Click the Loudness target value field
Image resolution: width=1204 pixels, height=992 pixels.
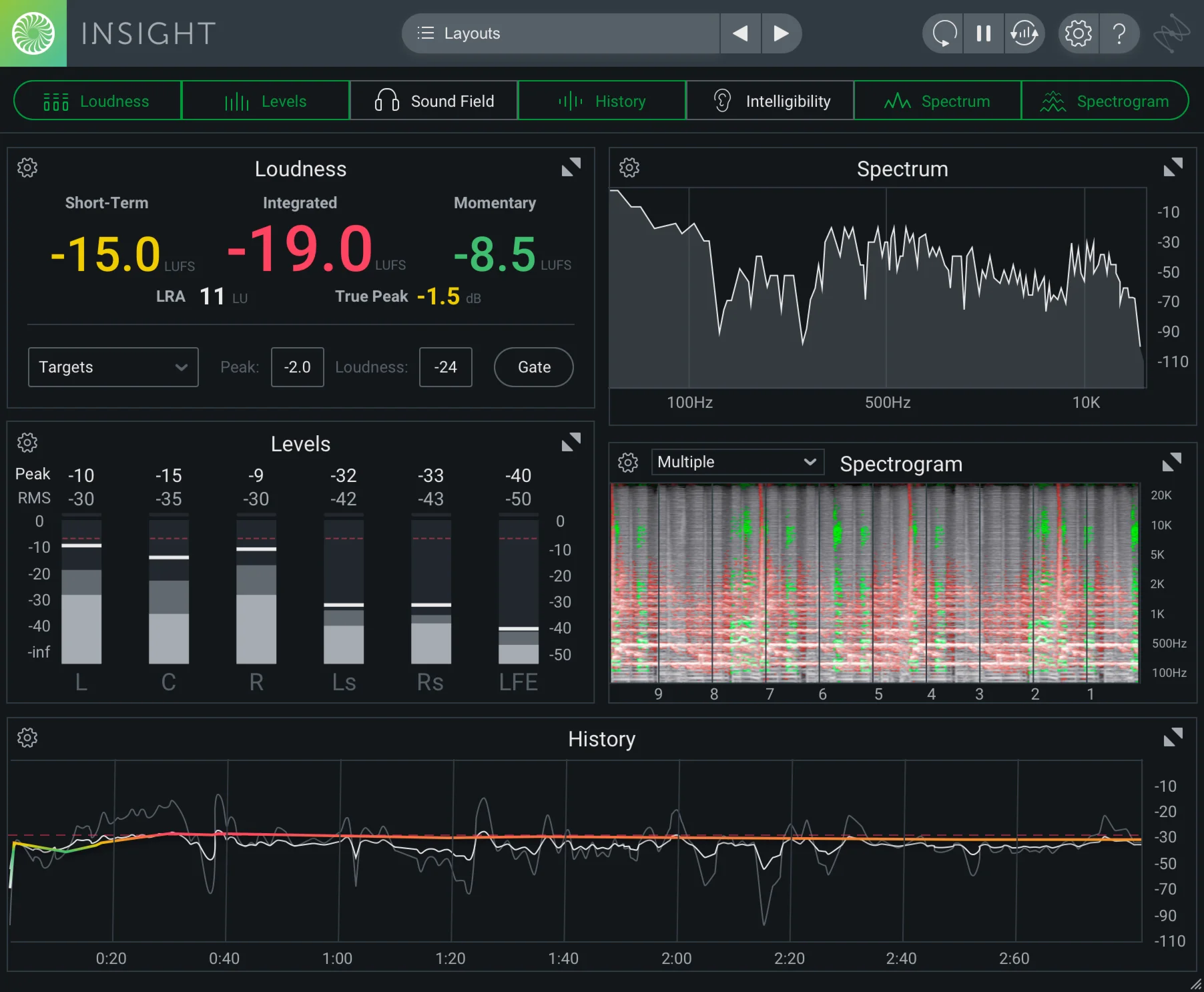pyautogui.click(x=445, y=366)
